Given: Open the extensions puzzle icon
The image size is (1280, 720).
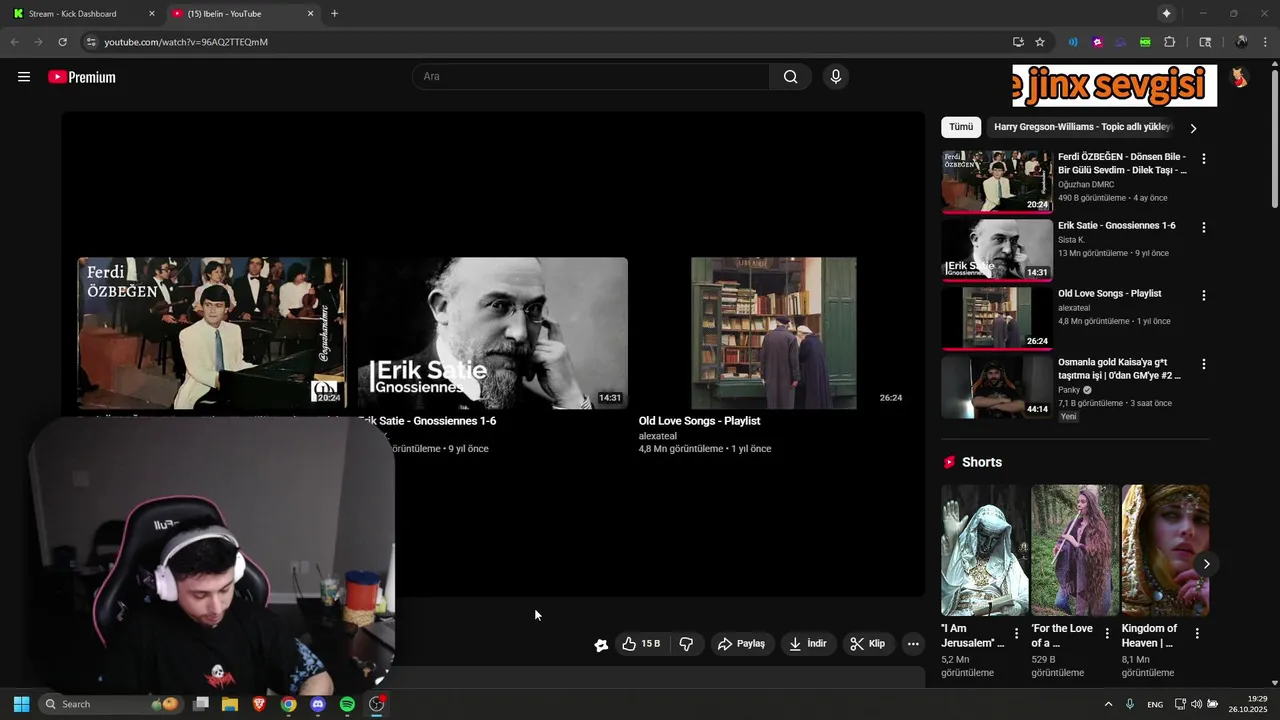Looking at the screenshot, I should pos(1169,42).
